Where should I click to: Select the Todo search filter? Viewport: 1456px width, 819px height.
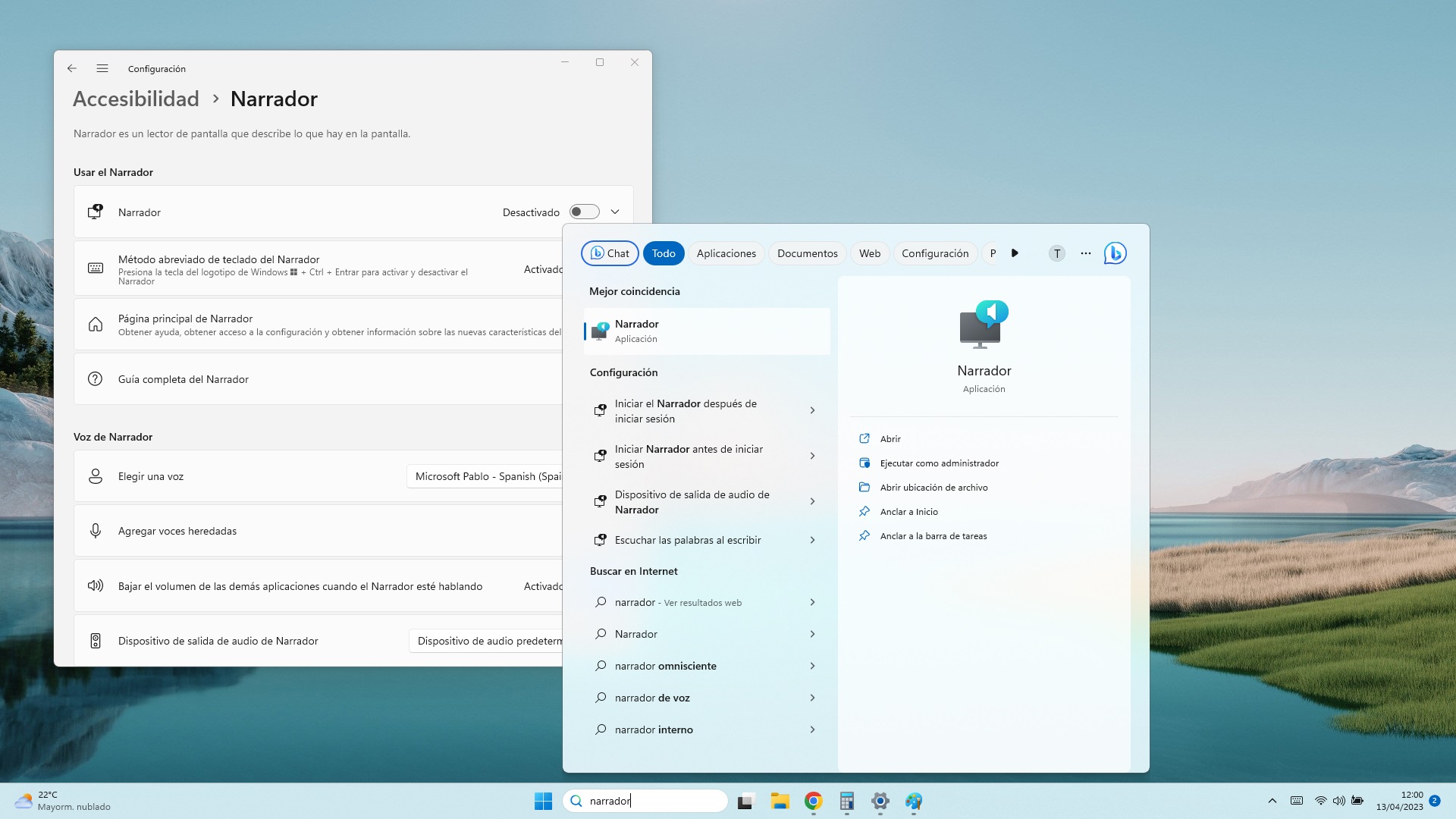tap(664, 253)
